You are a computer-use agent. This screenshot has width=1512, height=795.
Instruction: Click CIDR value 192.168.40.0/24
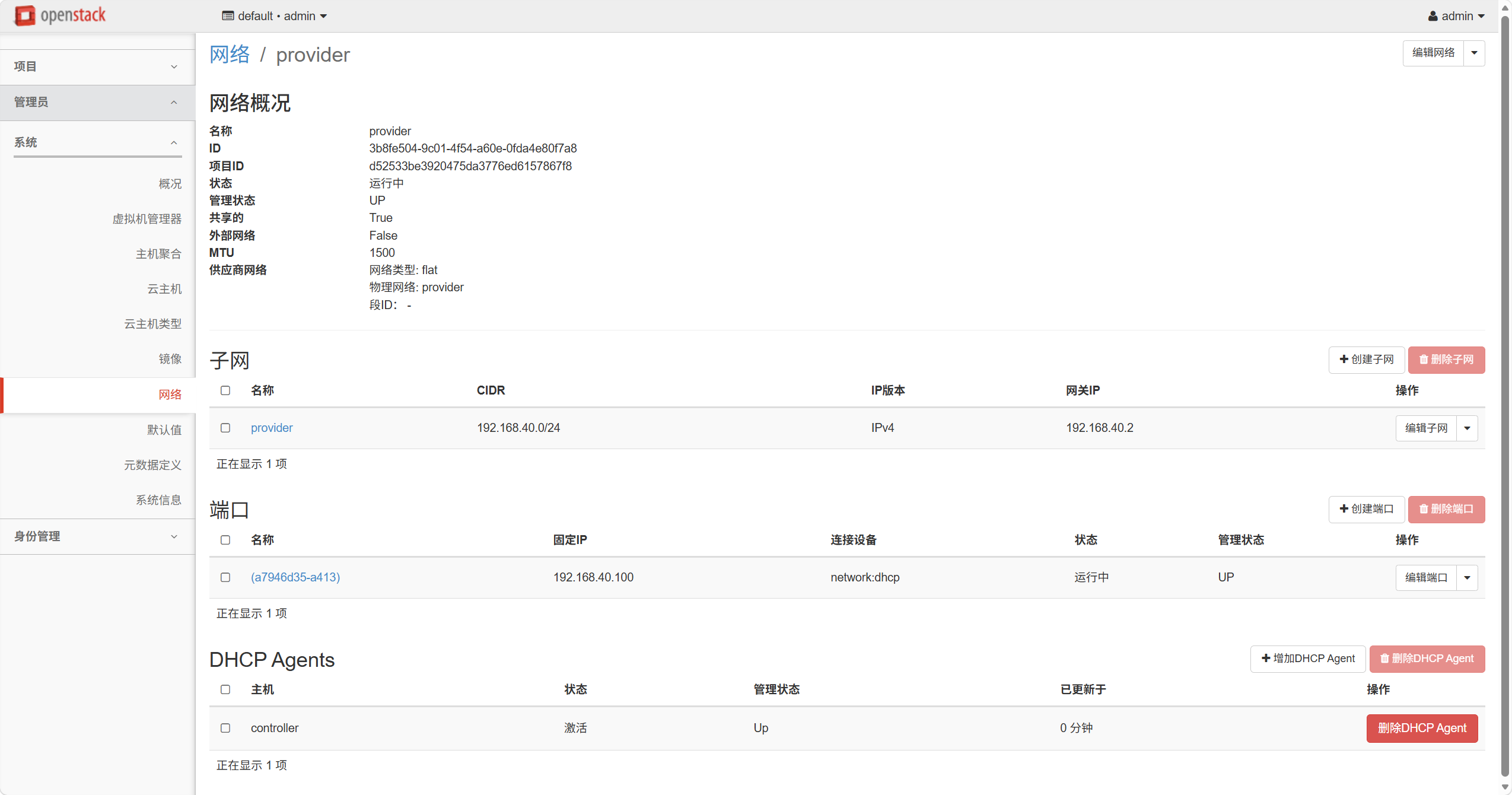pyautogui.click(x=518, y=428)
